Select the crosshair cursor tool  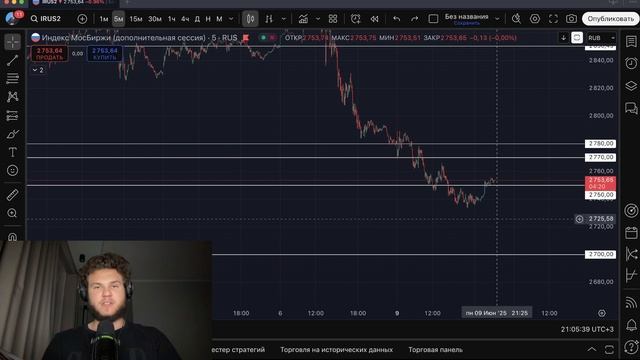[13, 42]
